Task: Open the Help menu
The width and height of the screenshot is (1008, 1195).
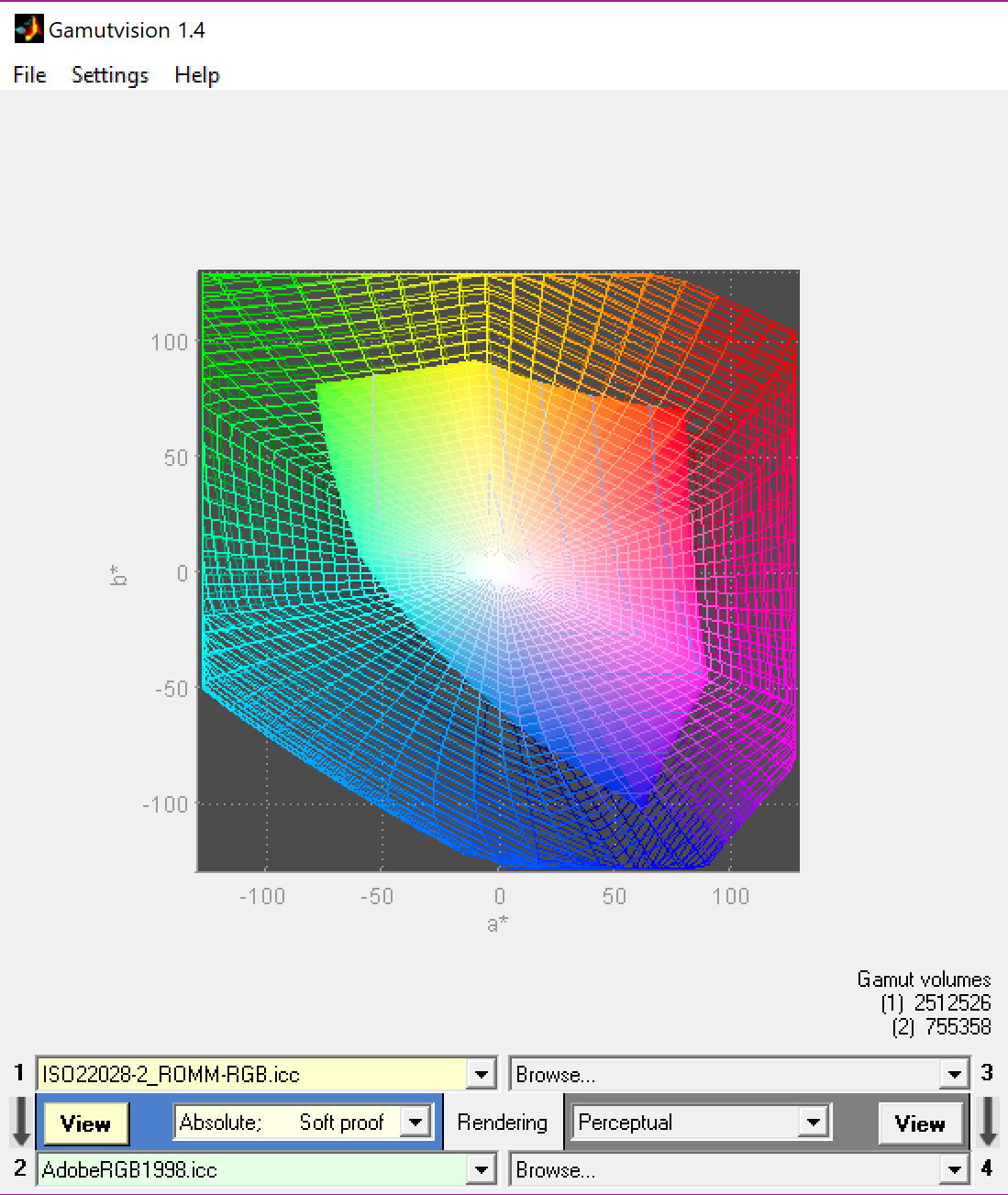Action: point(197,75)
